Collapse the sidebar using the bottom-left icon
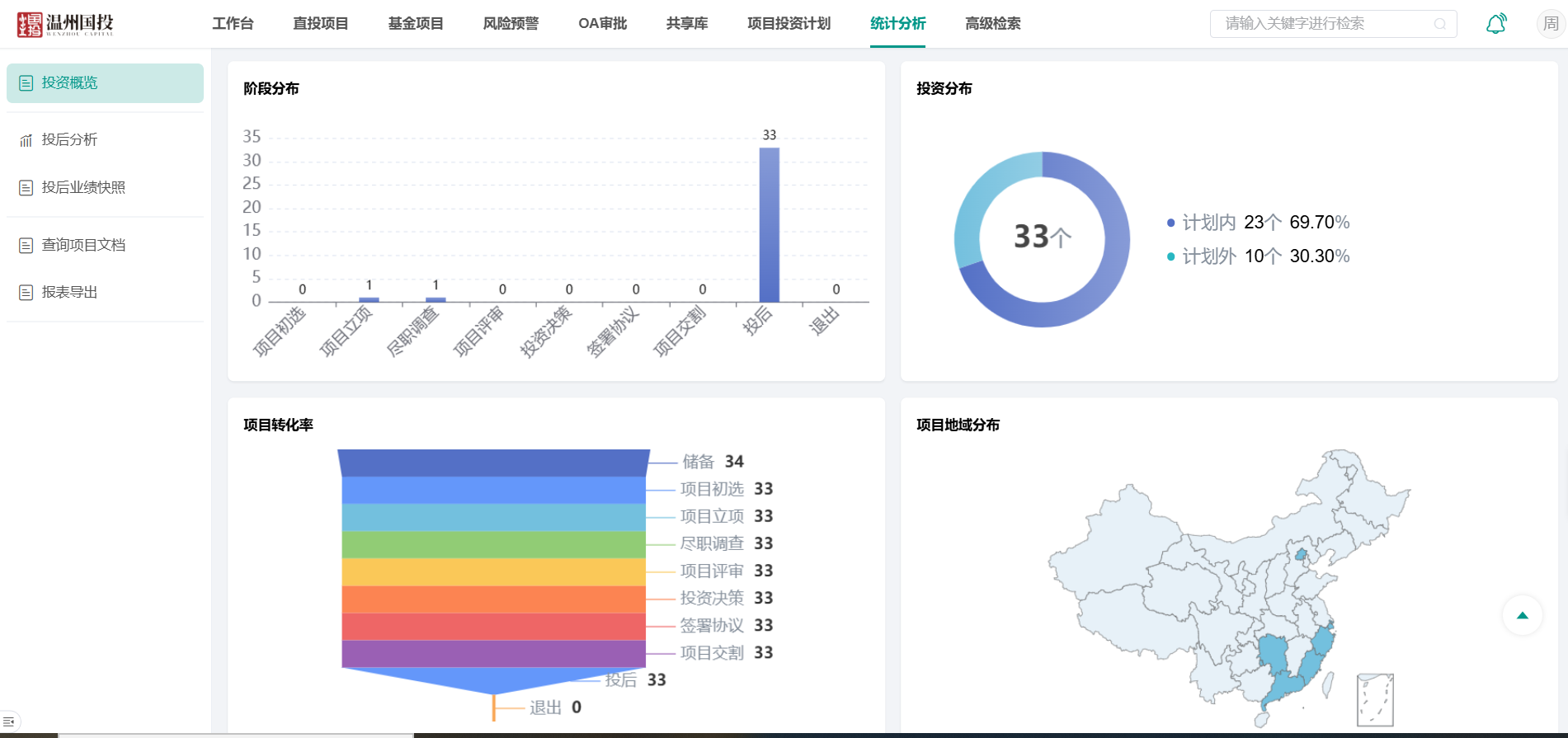The width and height of the screenshot is (1568, 738). pos(9,722)
